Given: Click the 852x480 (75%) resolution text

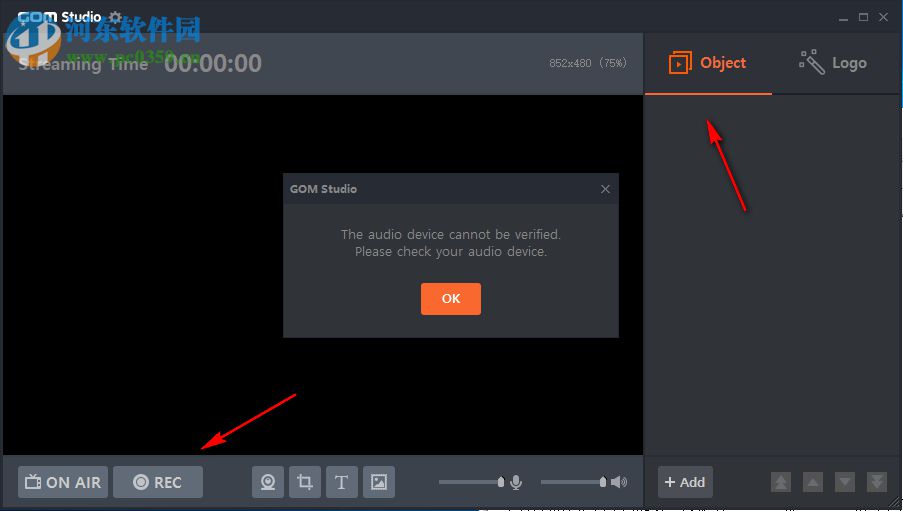Looking at the screenshot, I should (587, 63).
